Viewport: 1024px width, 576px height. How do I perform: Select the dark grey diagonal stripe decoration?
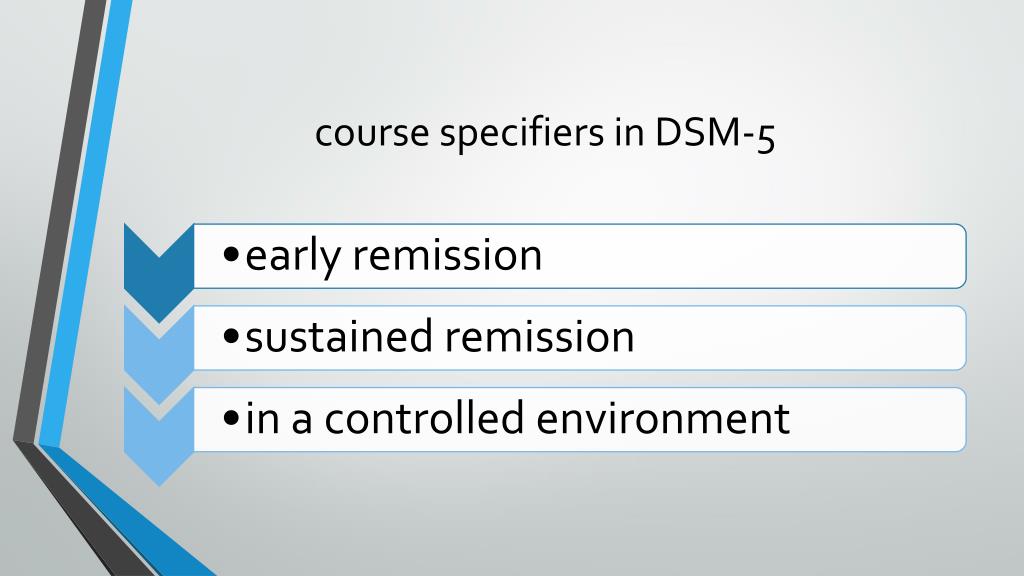point(60,222)
